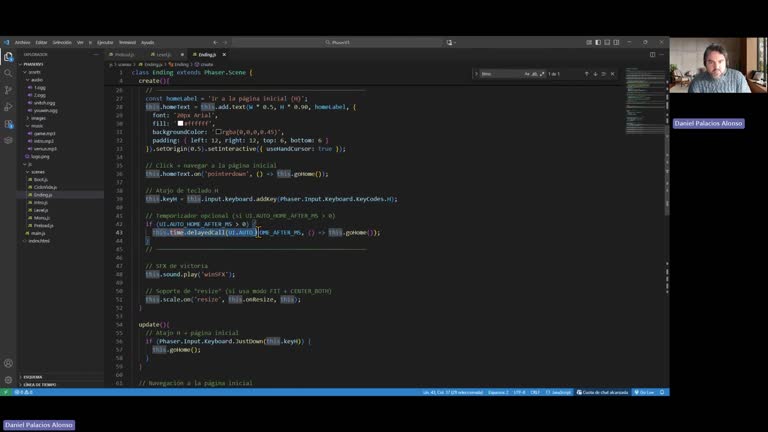Click the cursor position indicator in status bar

[x=453, y=392]
